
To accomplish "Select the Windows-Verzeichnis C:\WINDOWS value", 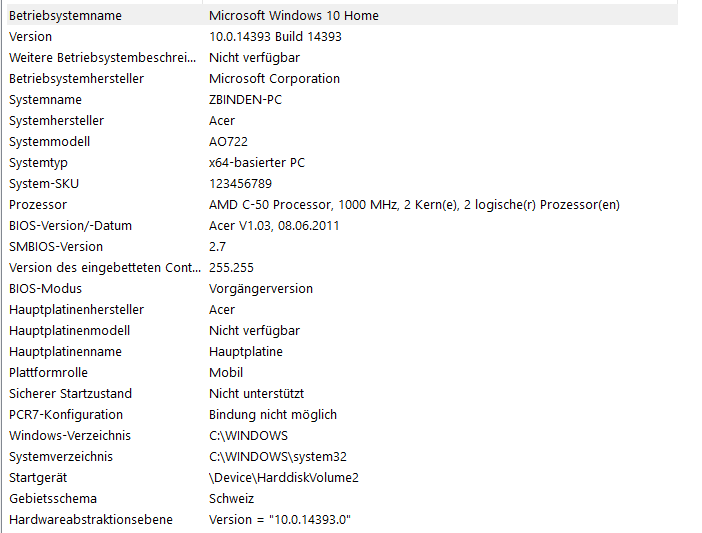I will [x=248, y=436].
